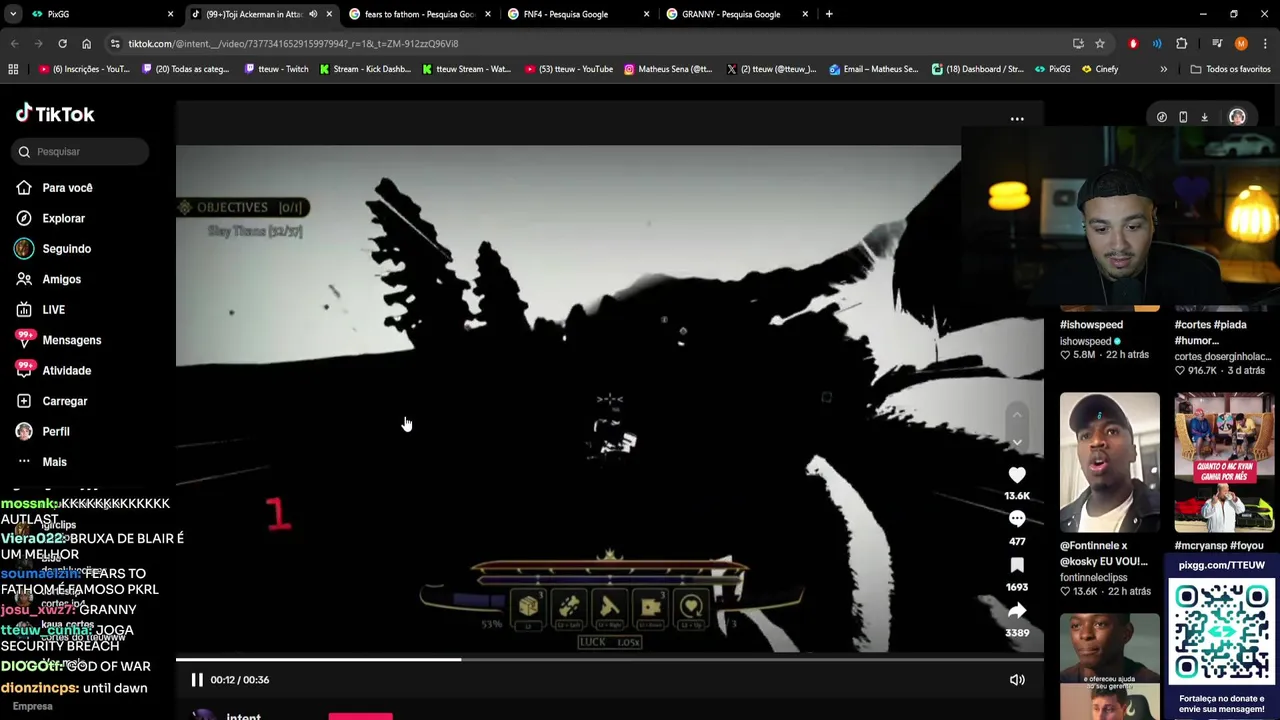The image size is (1280, 720).
Task: Show more bookmarks chevron
Action: (1163, 69)
